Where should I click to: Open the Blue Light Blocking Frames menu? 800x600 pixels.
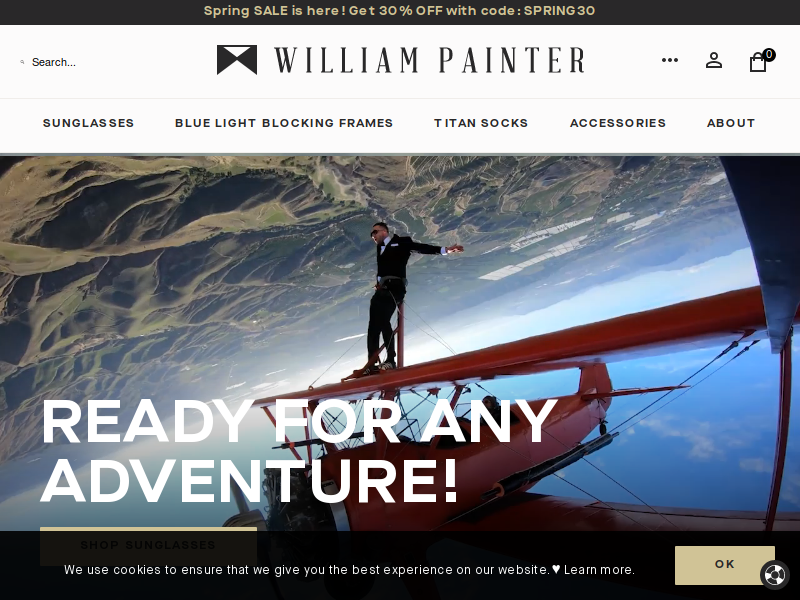pos(284,123)
